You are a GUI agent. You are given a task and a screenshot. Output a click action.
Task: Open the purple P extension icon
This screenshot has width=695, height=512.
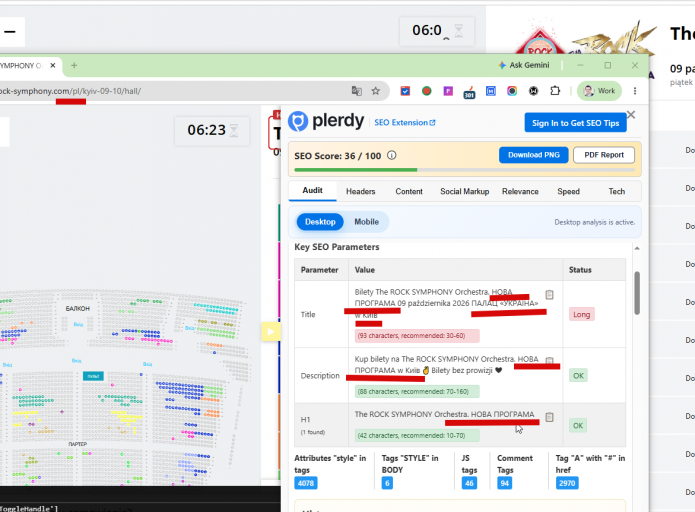click(448, 91)
